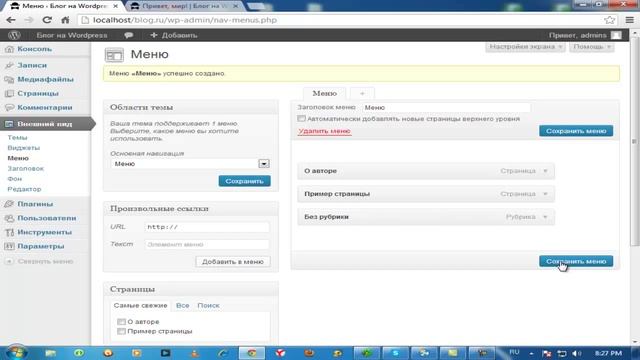
Task: Open Медиафайлы in the sidebar
Action: (45, 79)
